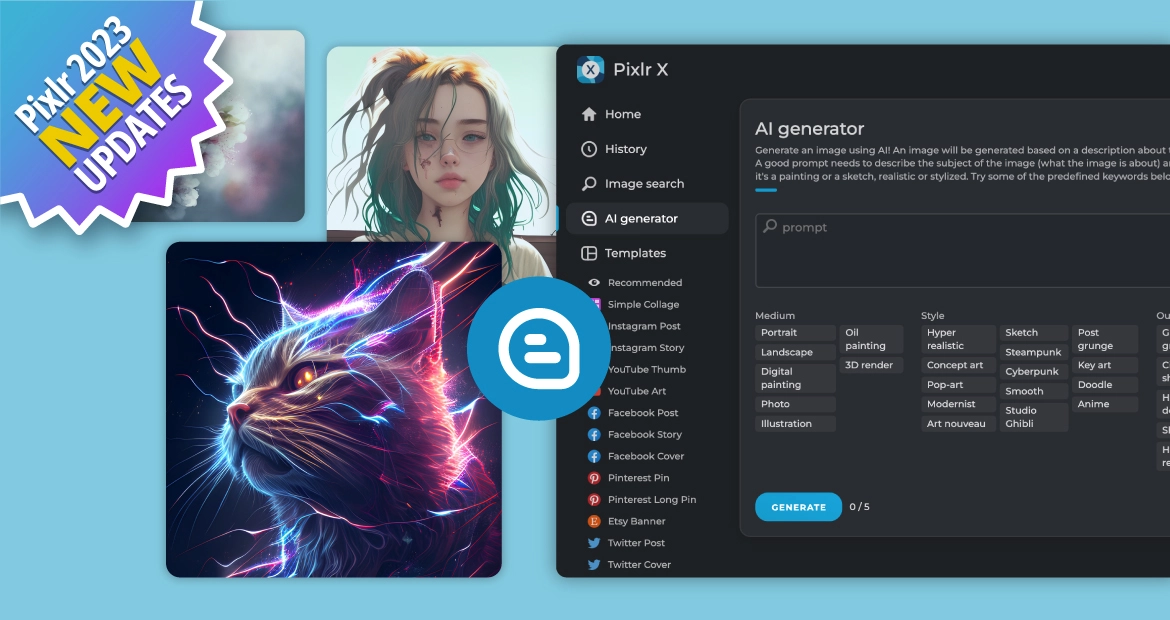The width and height of the screenshot is (1170, 620).
Task: Click the Generate button
Action: point(798,507)
